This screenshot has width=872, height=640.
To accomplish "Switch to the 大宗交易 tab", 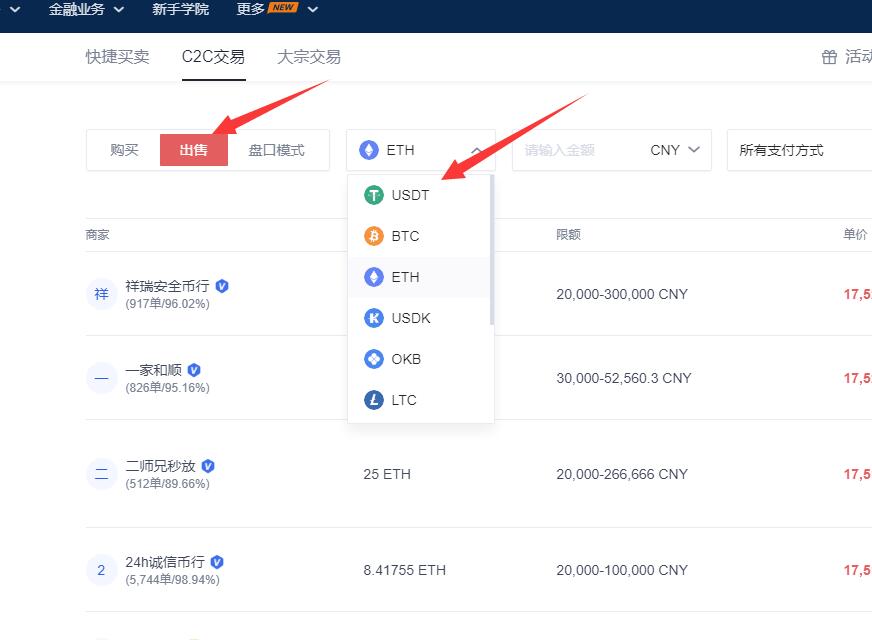I will pos(307,57).
